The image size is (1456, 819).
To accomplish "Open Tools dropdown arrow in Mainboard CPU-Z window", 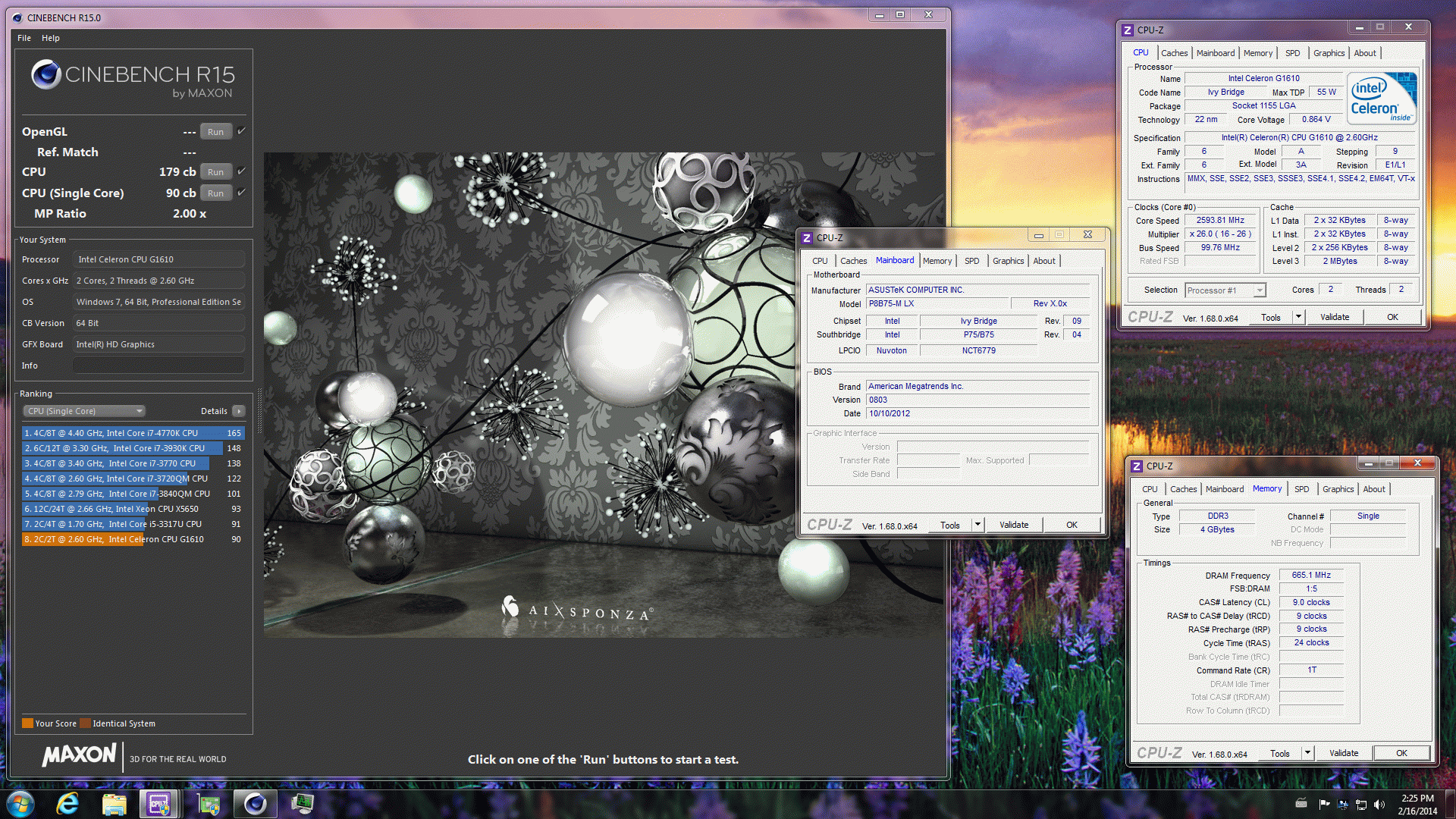I will pyautogui.click(x=977, y=525).
